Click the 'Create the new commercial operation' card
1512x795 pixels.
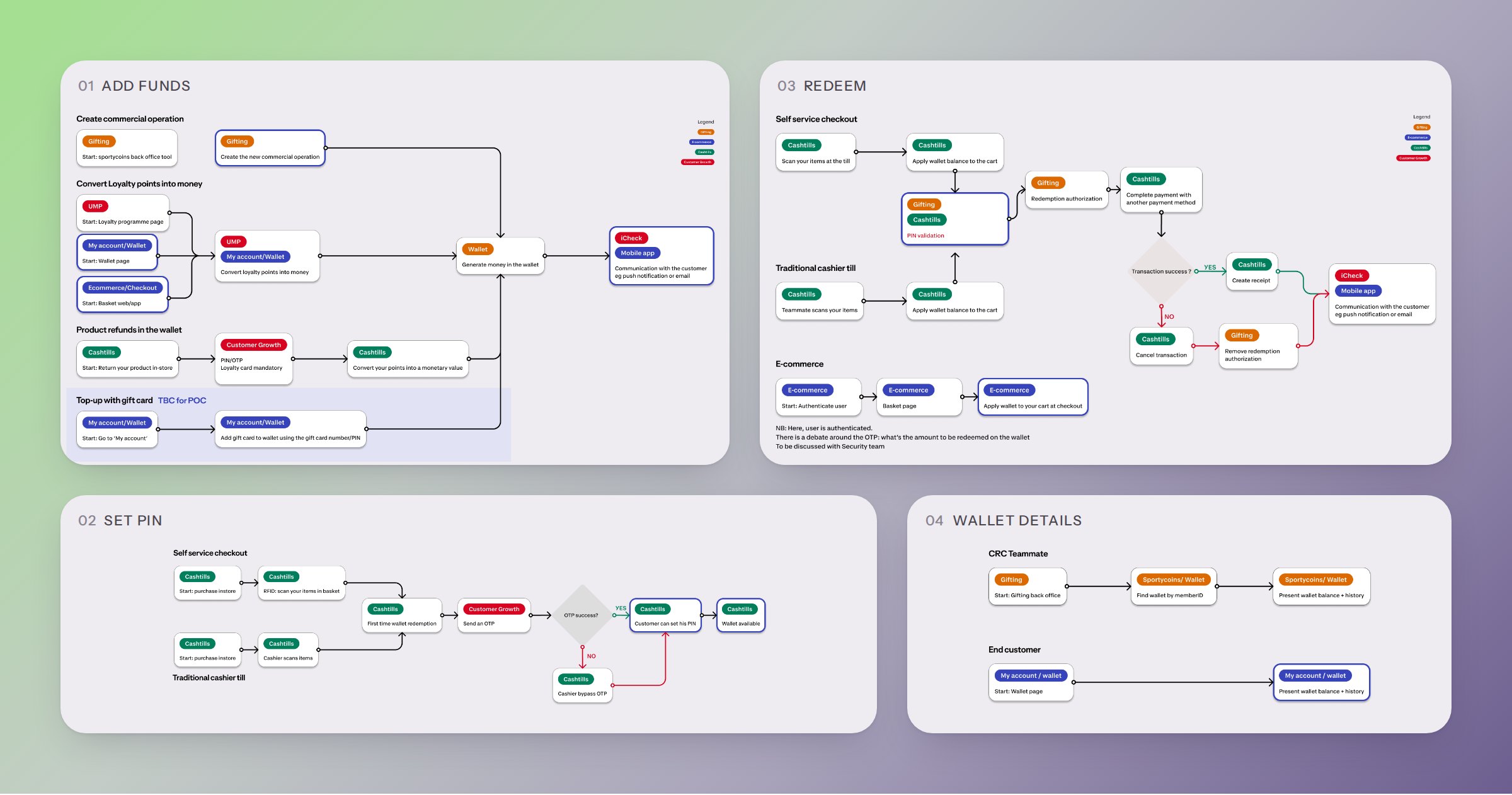click(270, 149)
